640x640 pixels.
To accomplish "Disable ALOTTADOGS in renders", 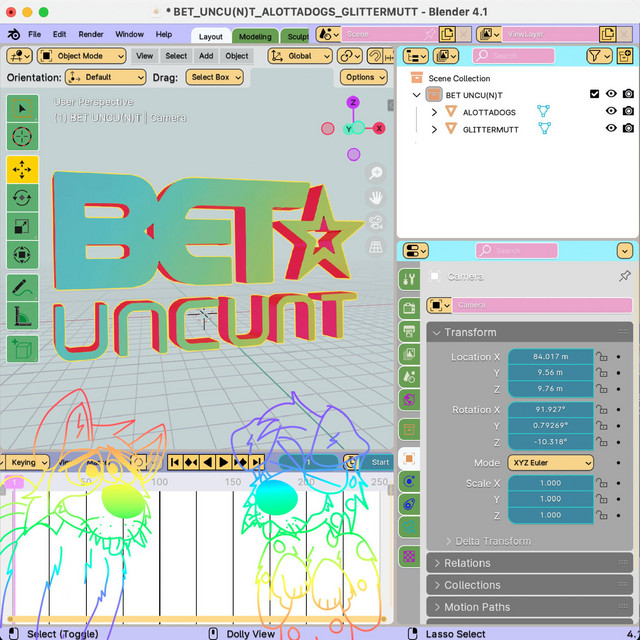I will point(628,111).
